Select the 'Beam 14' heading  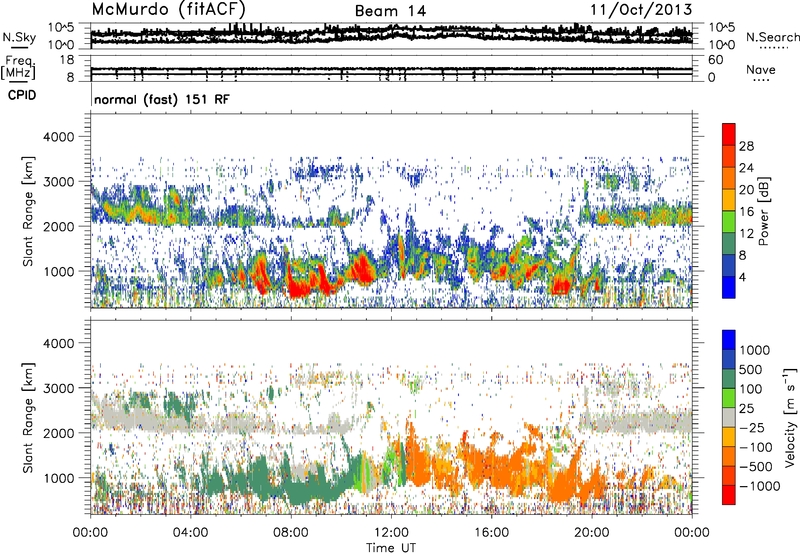390,11
